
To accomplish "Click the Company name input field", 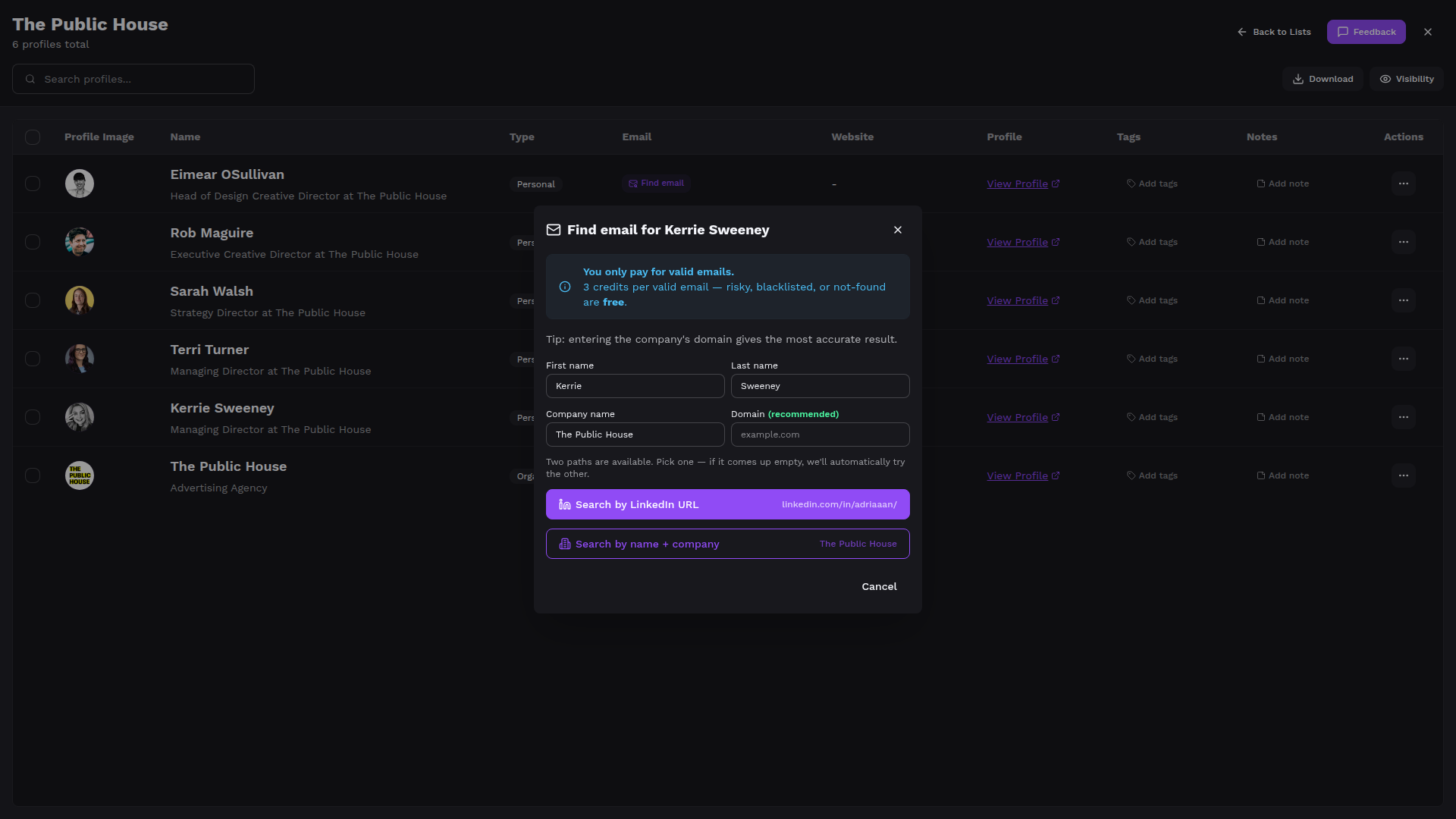I will pyautogui.click(x=635, y=435).
